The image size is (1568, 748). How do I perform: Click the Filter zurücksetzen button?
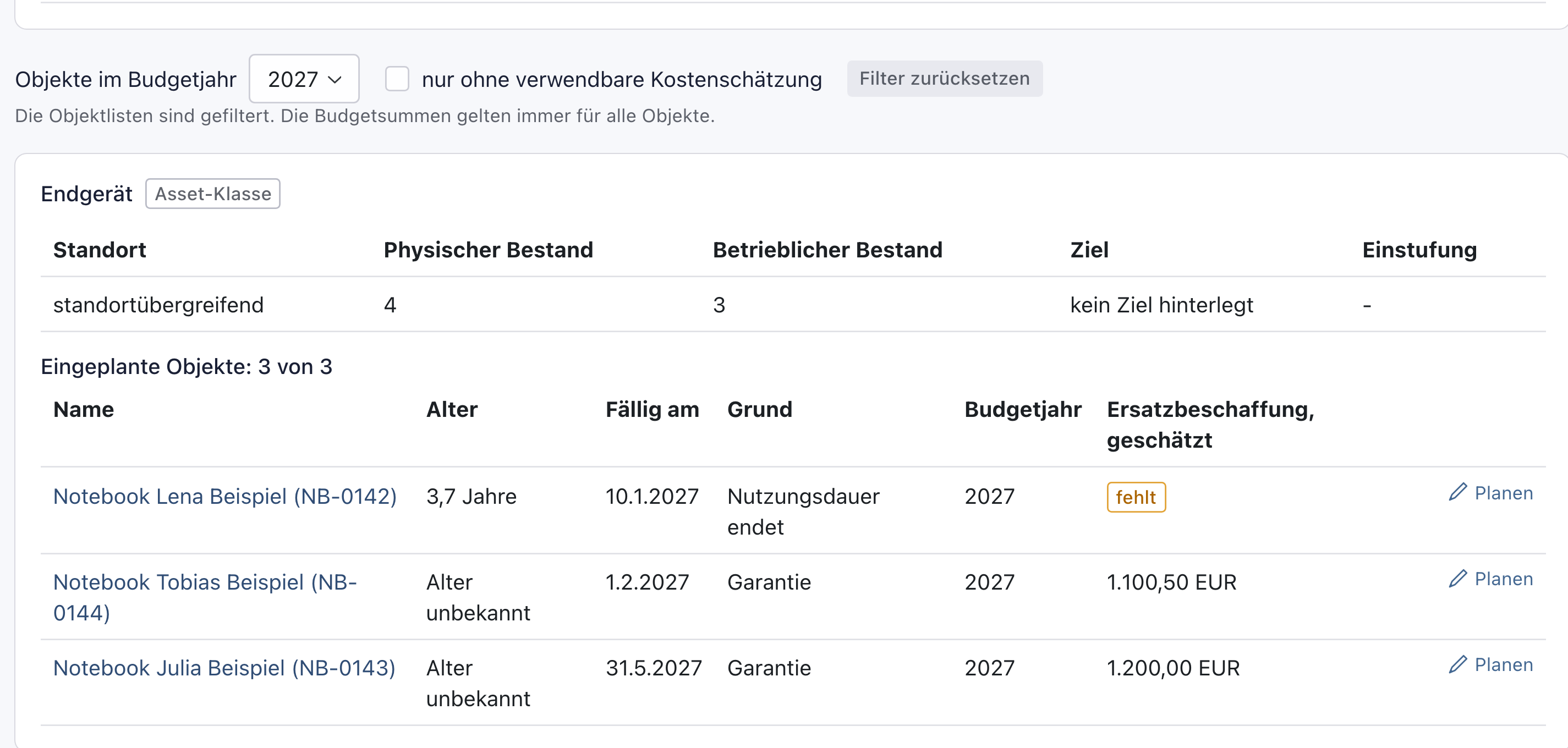pos(944,79)
